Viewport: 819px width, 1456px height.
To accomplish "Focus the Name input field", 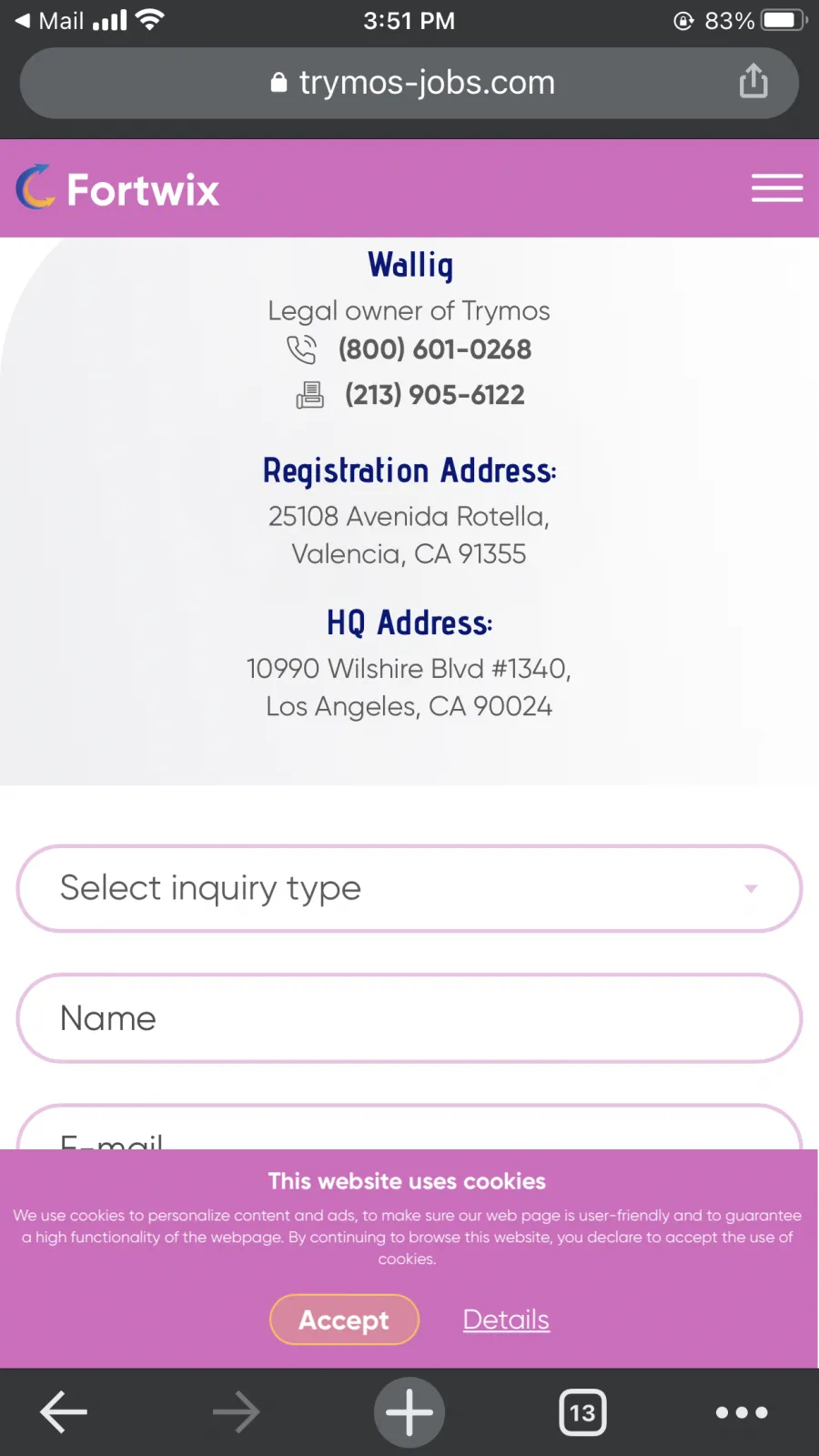I will click(x=409, y=1018).
